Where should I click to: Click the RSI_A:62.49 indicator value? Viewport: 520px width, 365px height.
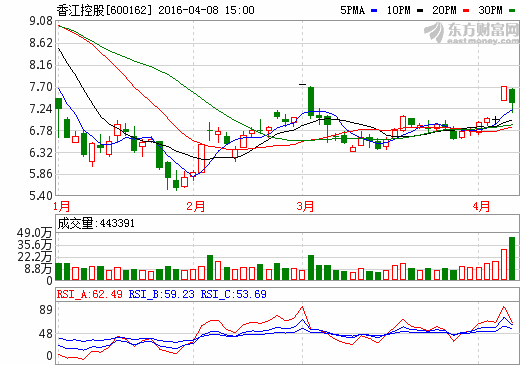[x=90, y=294]
